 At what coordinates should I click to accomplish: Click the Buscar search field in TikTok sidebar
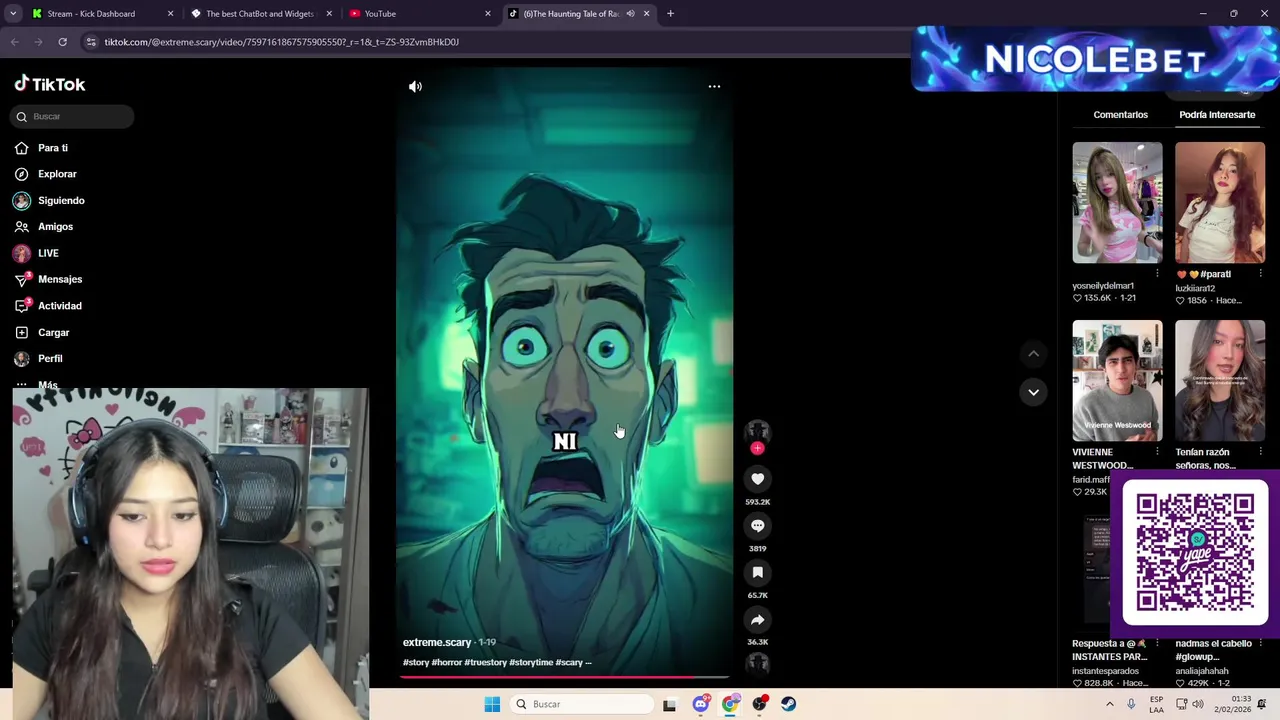click(x=73, y=116)
